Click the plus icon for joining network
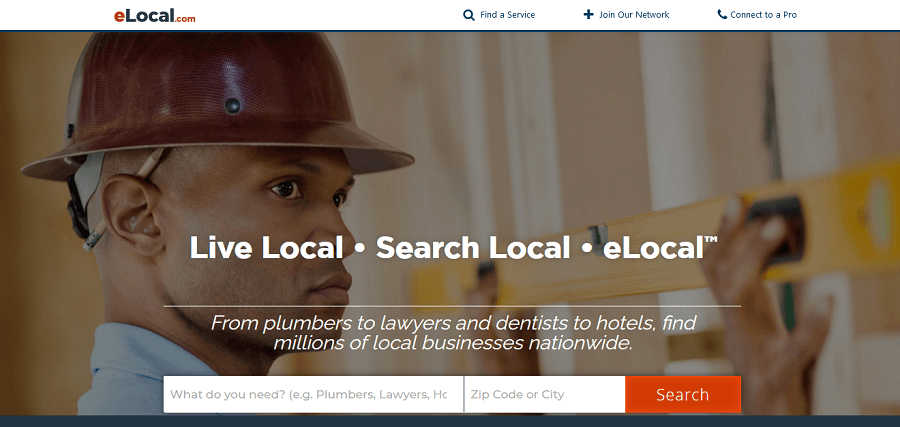 click(588, 14)
